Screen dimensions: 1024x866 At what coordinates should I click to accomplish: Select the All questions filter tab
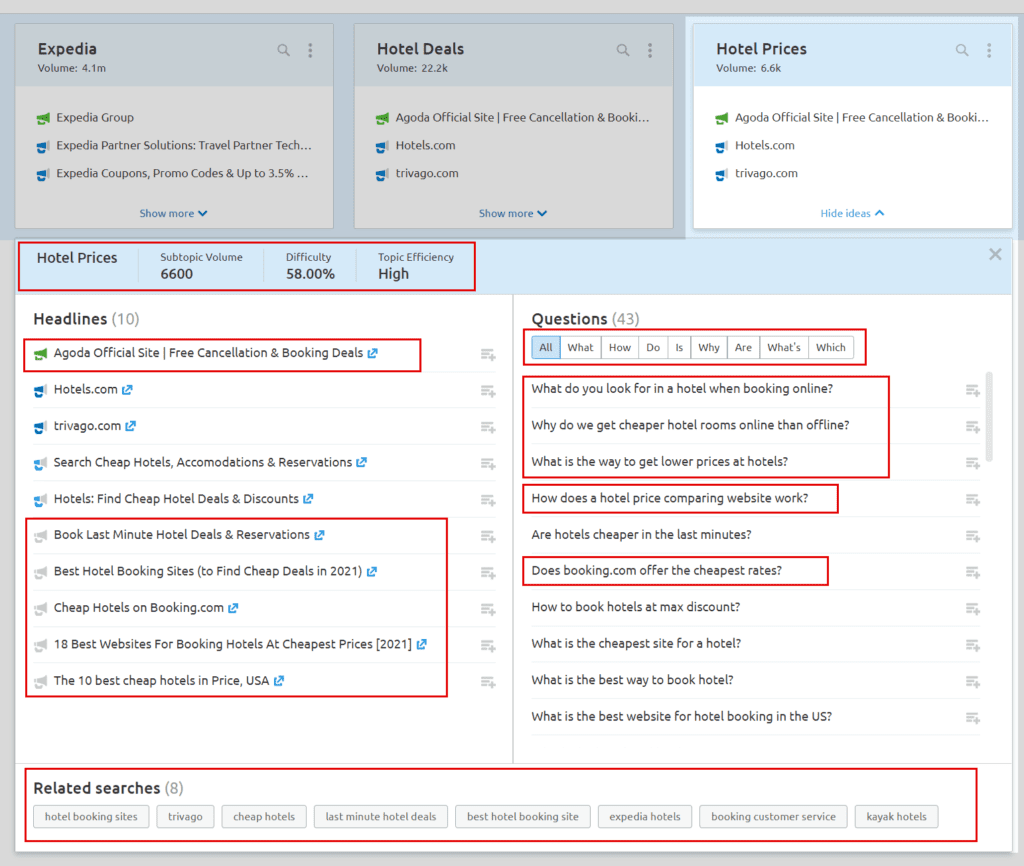click(546, 347)
